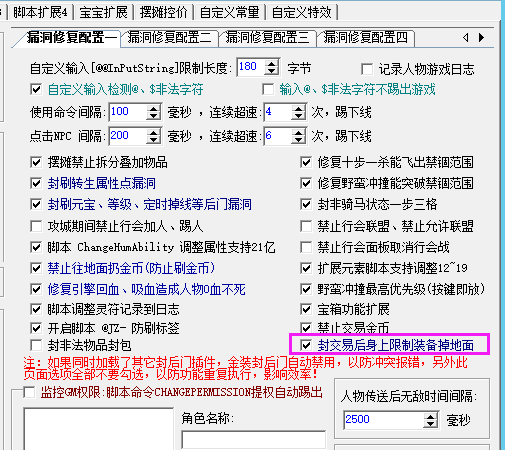
Task: Open the 摆摊控价 tab
Action: 163,13
